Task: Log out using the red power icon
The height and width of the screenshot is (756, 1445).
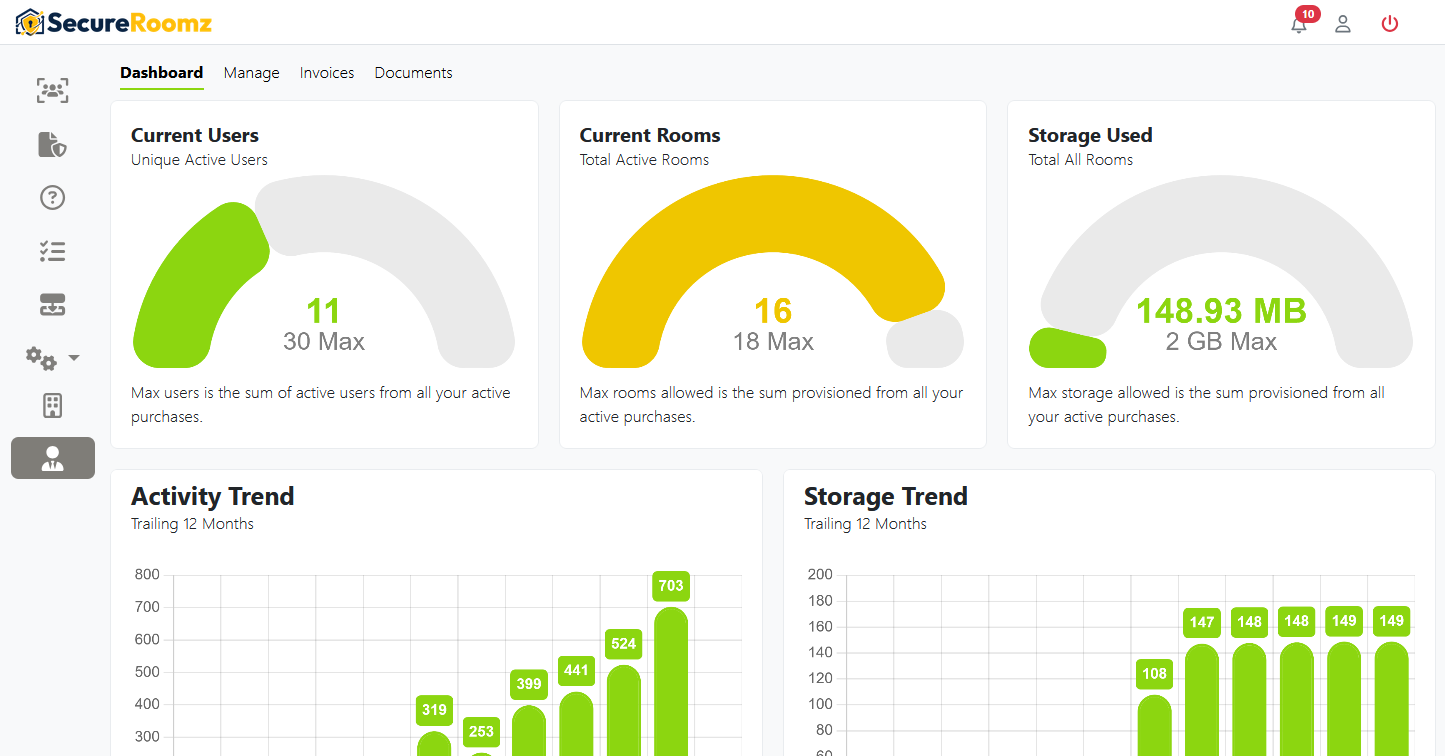Action: click(1390, 24)
